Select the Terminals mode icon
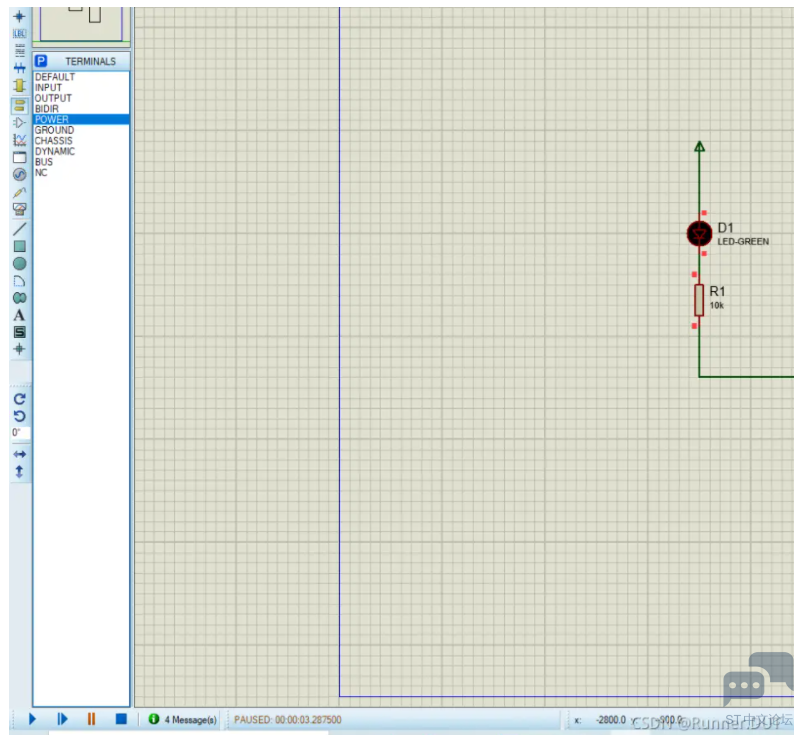Screen dimensions: 802x735 pos(19,104)
